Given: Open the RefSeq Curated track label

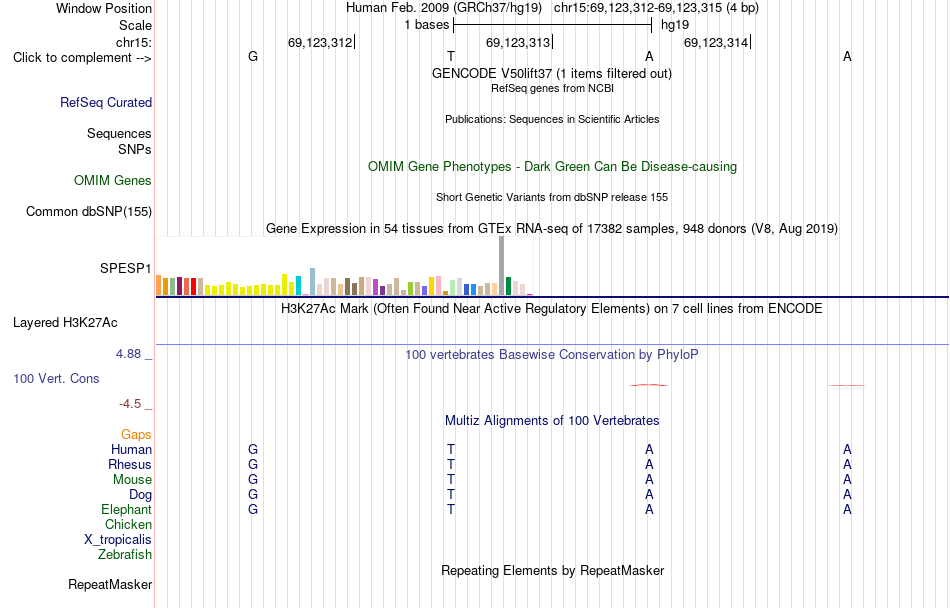Looking at the screenshot, I should (106, 102).
